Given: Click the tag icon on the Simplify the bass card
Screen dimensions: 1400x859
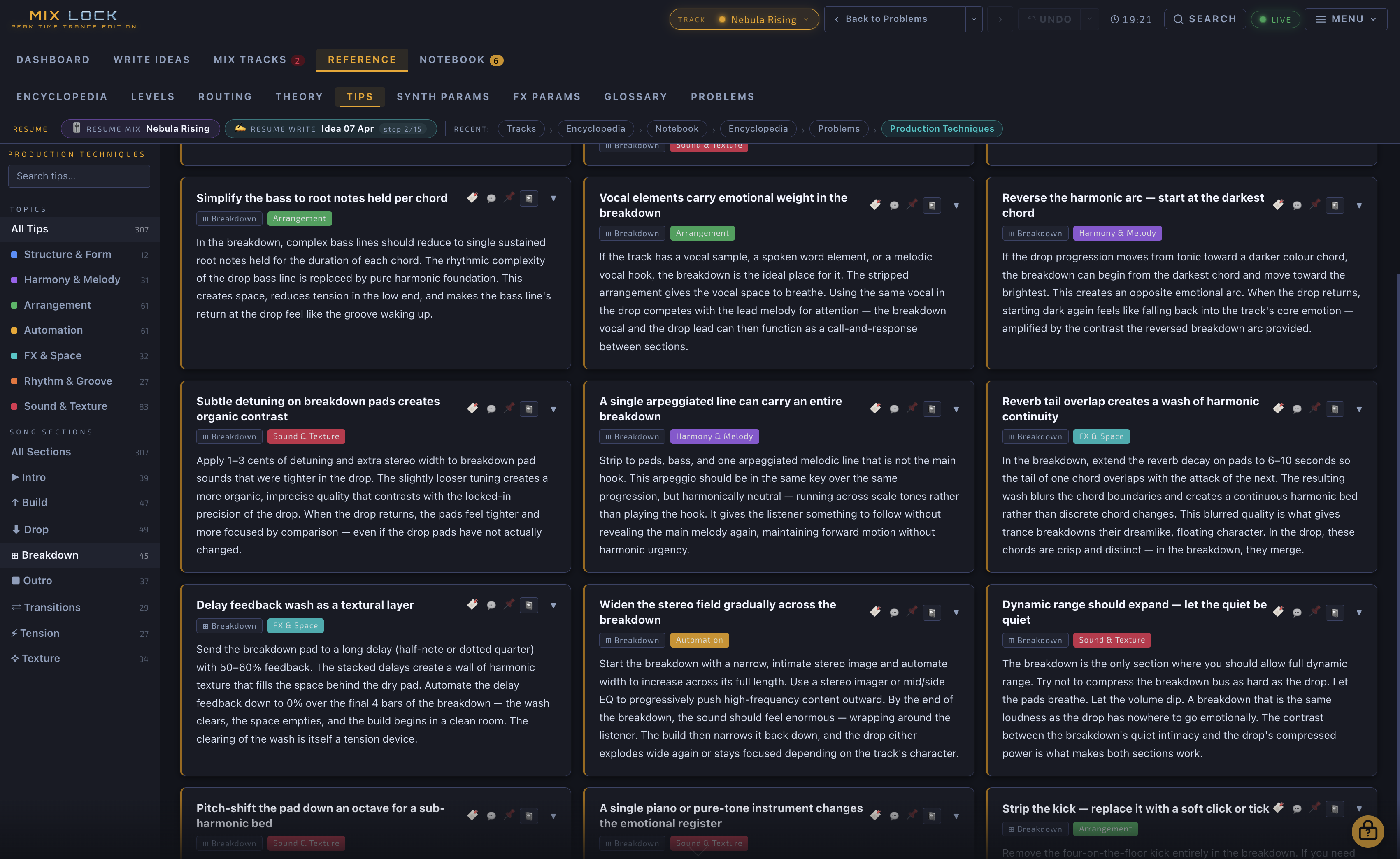Looking at the screenshot, I should (472, 198).
